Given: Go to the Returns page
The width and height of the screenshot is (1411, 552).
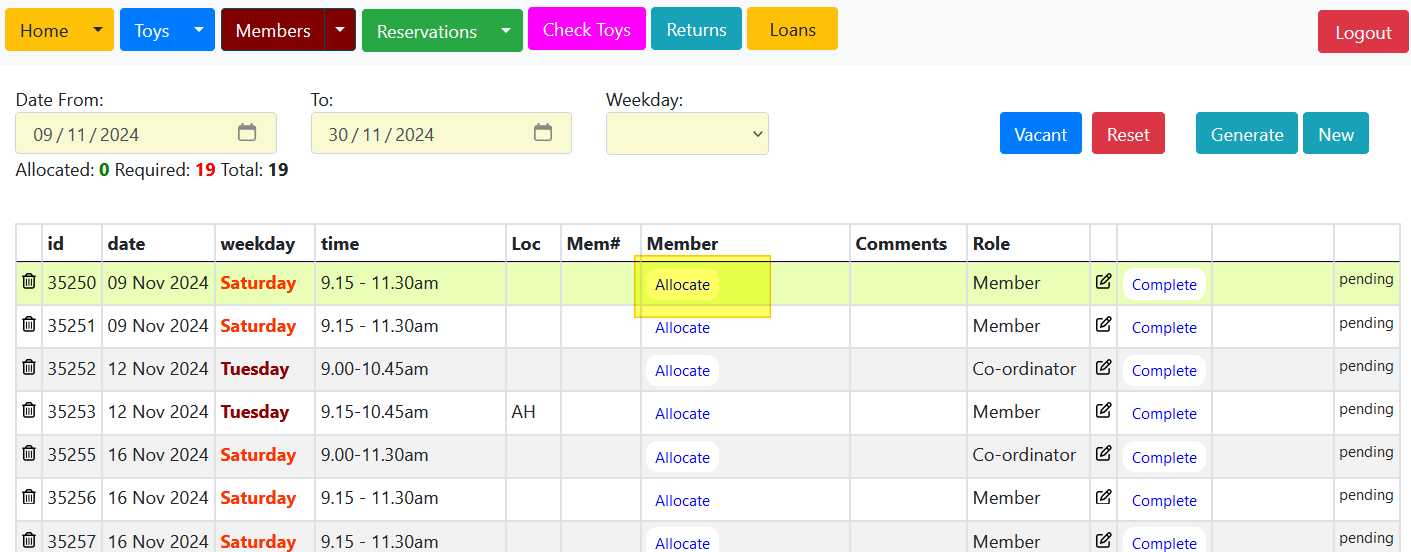Looking at the screenshot, I should tap(696, 30).
